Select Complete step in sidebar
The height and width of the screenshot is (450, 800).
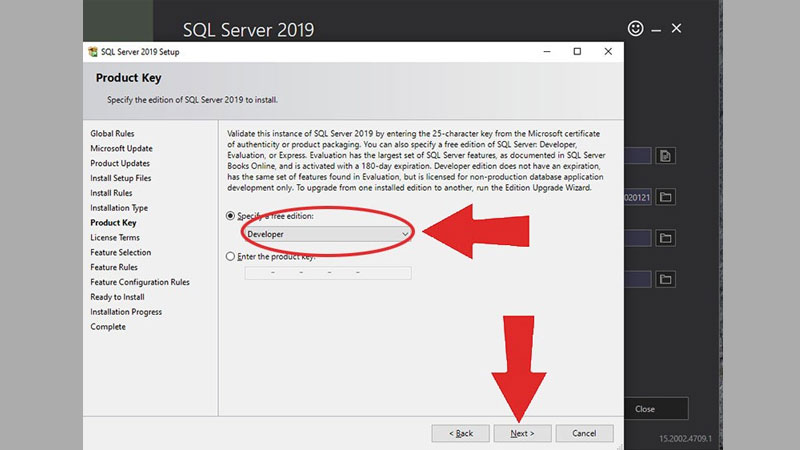[x=108, y=327]
